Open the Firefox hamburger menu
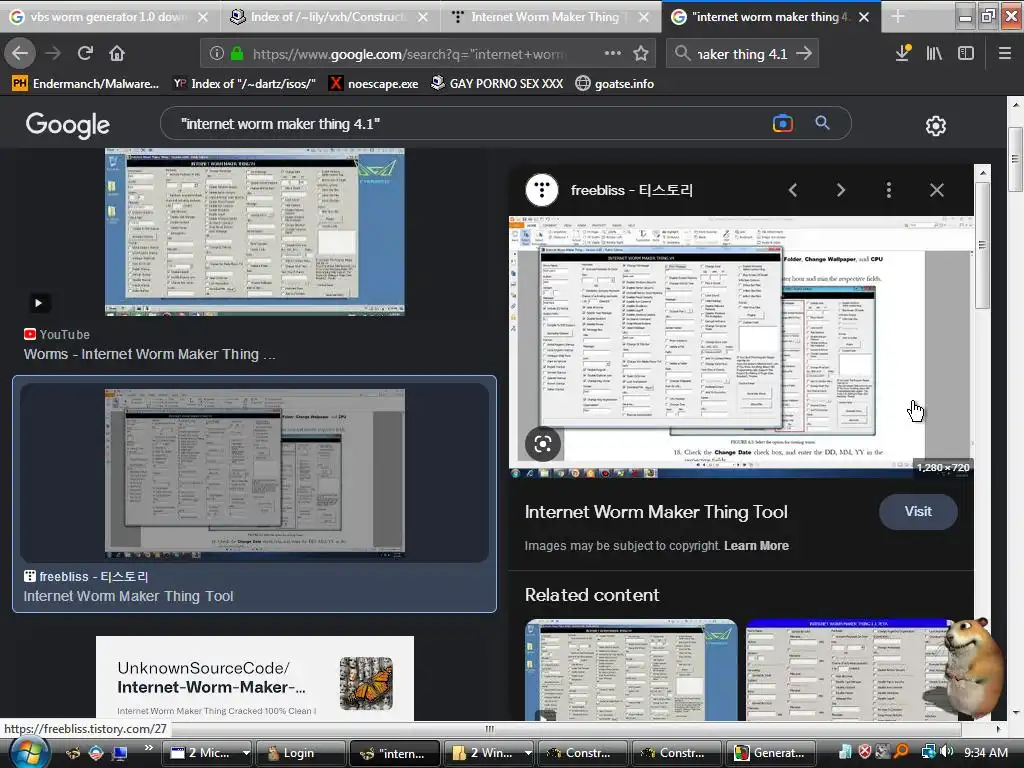1024x768 pixels. (1005, 53)
